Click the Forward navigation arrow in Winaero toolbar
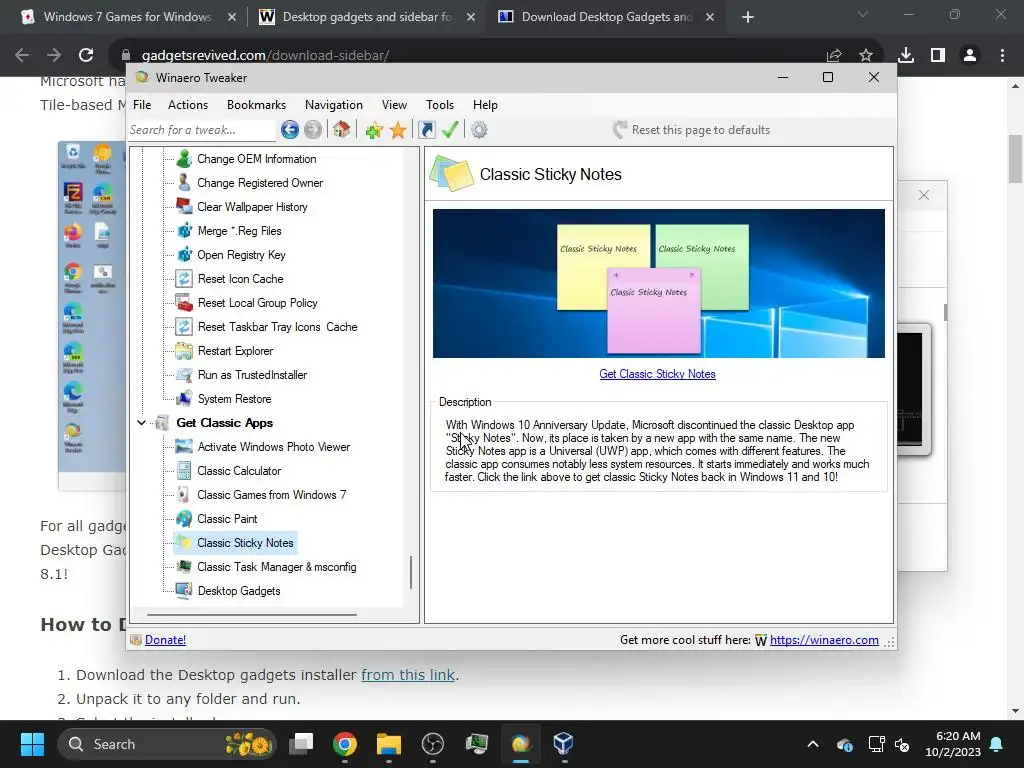Viewport: 1024px width, 768px height. tap(313, 130)
